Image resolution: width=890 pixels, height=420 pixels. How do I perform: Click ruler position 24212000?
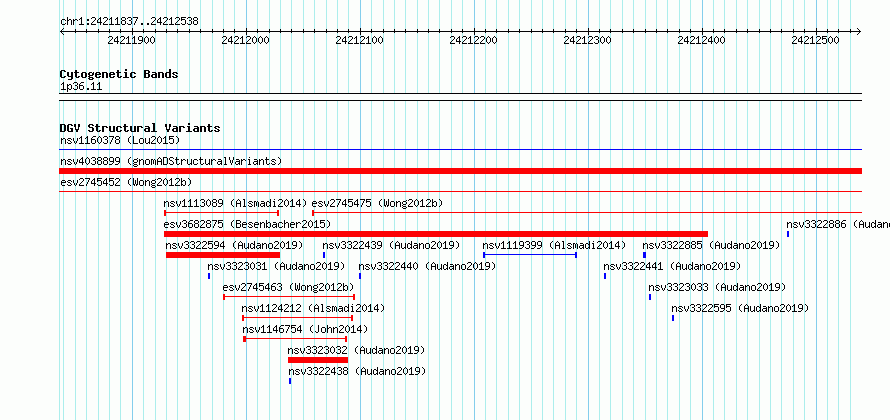[245, 40]
